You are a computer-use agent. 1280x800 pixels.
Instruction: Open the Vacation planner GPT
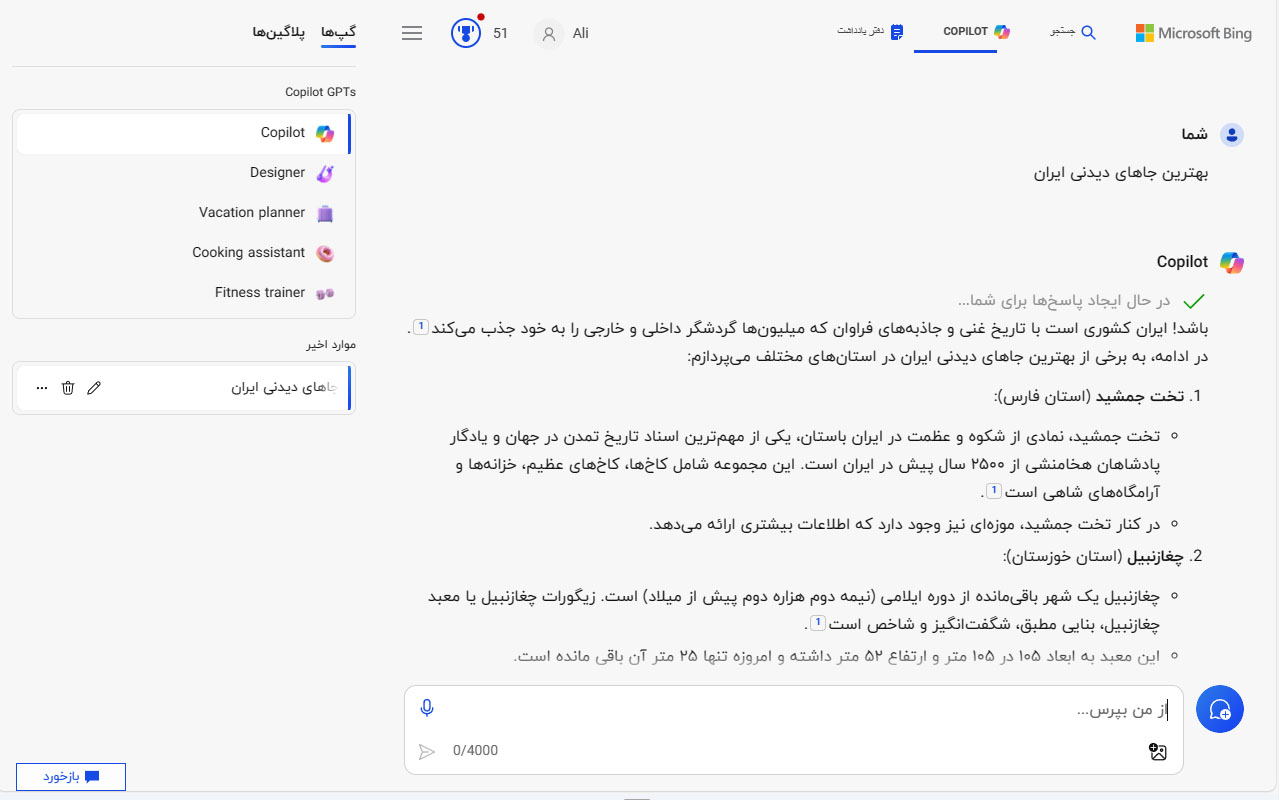coord(251,212)
